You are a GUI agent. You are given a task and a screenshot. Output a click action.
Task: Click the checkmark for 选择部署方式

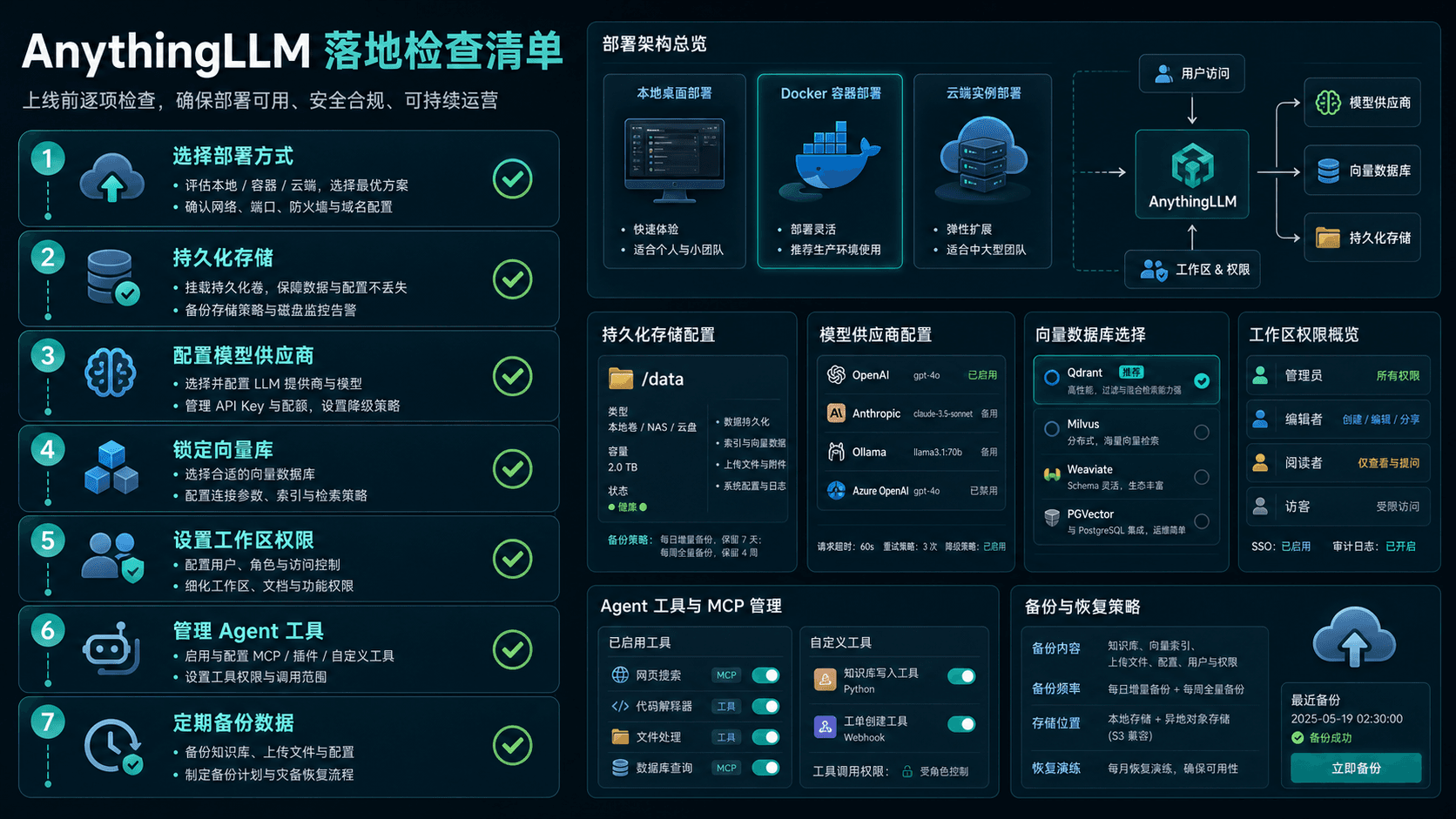[512, 178]
